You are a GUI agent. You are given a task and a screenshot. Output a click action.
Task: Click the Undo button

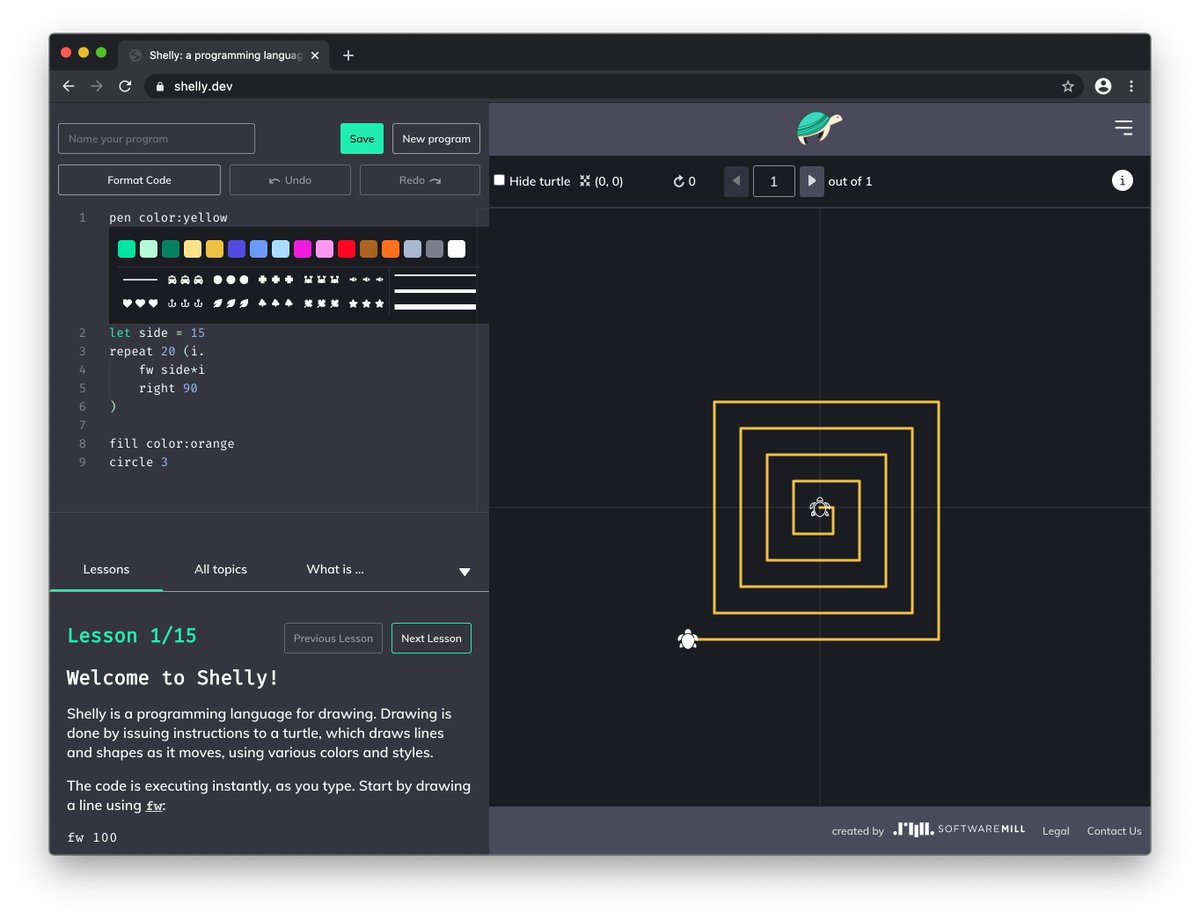290,180
